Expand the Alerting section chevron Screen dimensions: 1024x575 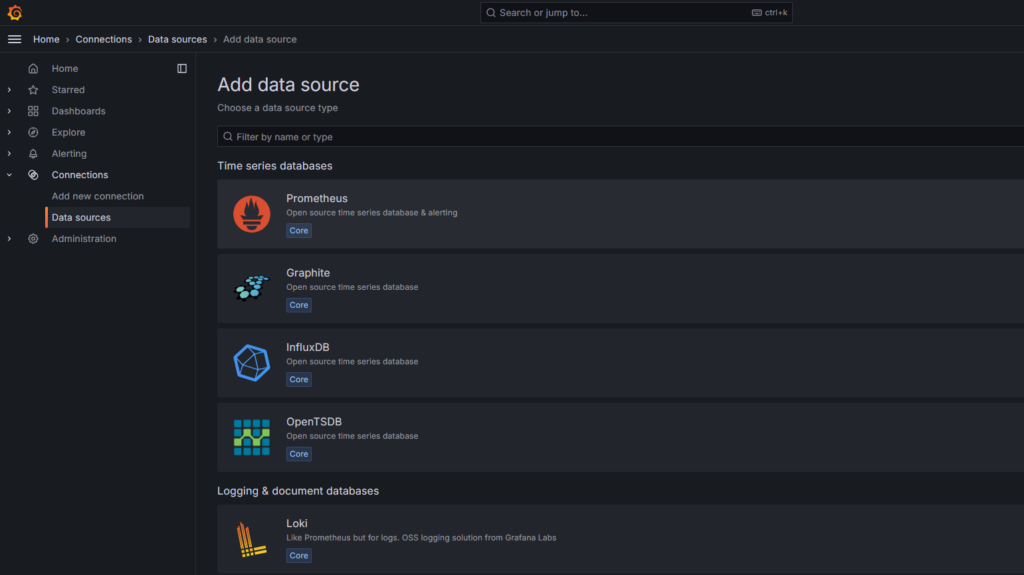(9, 154)
